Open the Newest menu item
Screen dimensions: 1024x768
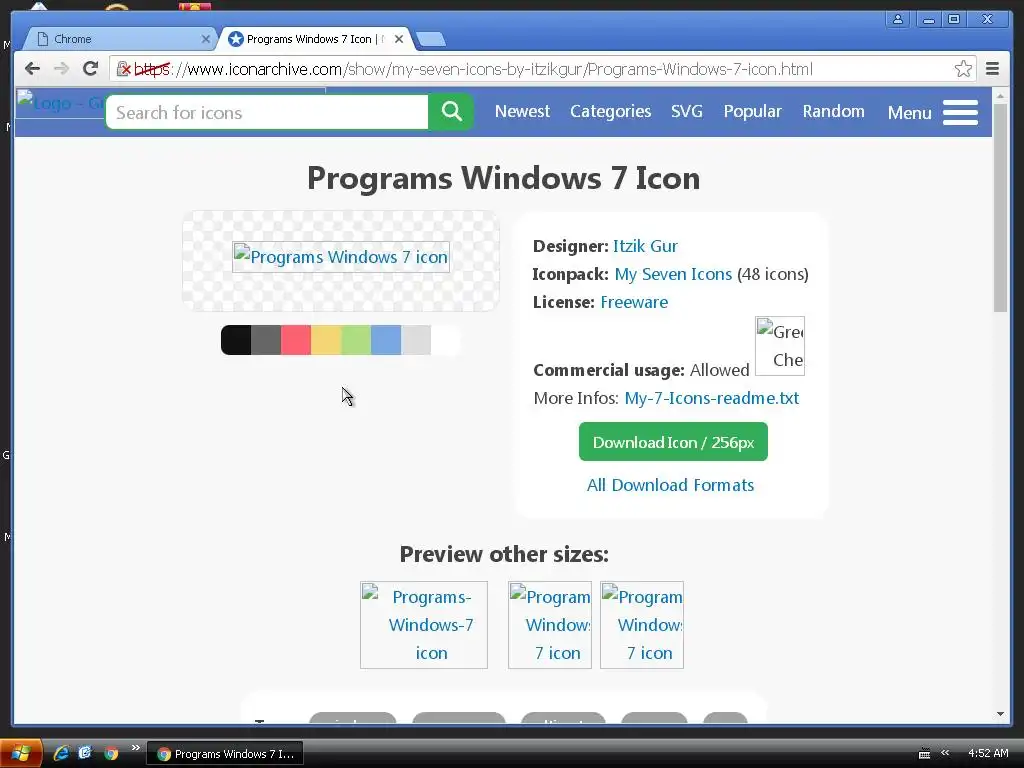[522, 112]
